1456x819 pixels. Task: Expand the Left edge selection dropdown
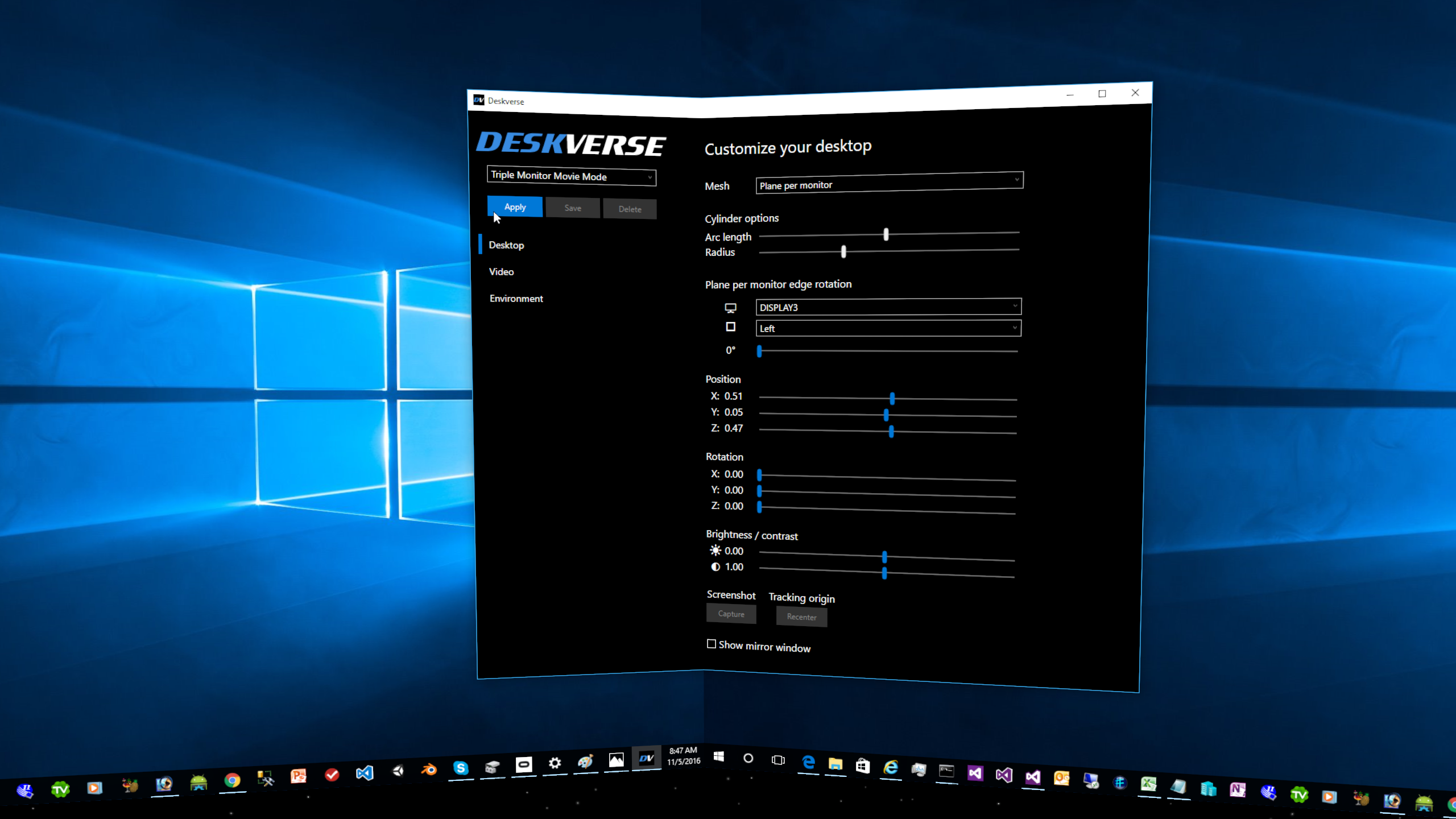[888, 328]
